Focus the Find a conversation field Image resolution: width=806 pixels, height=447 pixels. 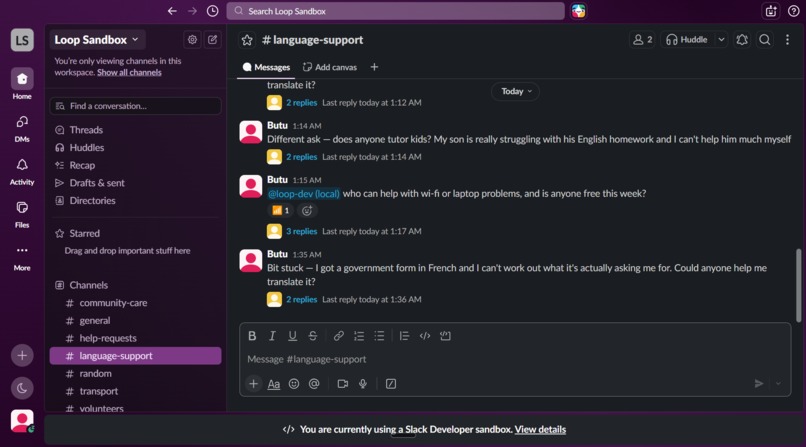[x=135, y=106]
